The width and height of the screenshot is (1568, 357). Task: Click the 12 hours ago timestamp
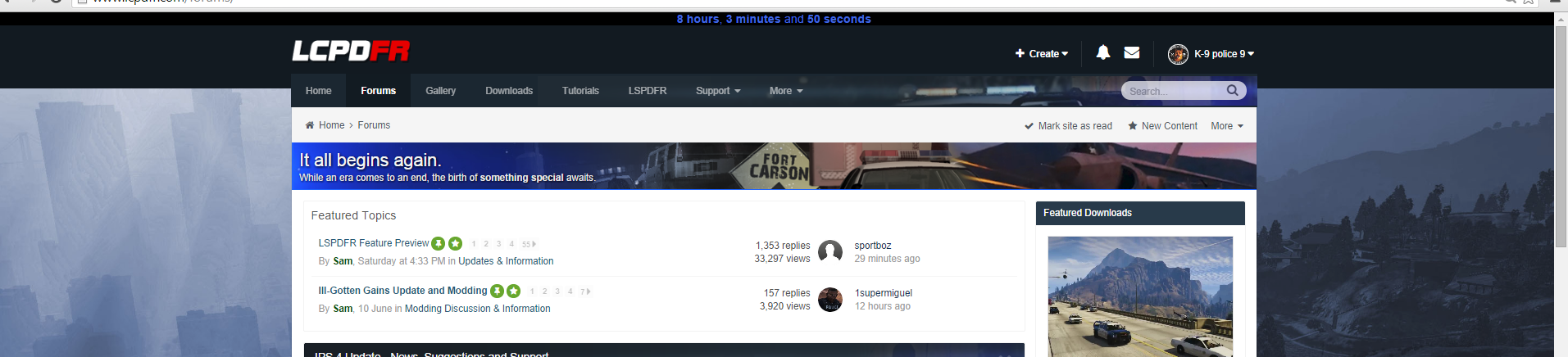tap(883, 306)
